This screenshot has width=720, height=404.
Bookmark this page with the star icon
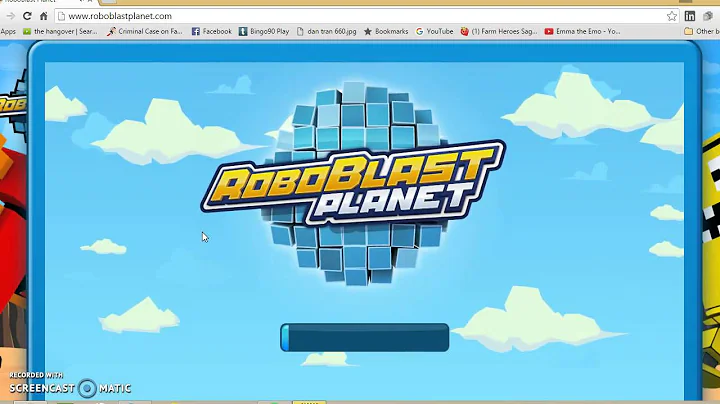coord(672,16)
